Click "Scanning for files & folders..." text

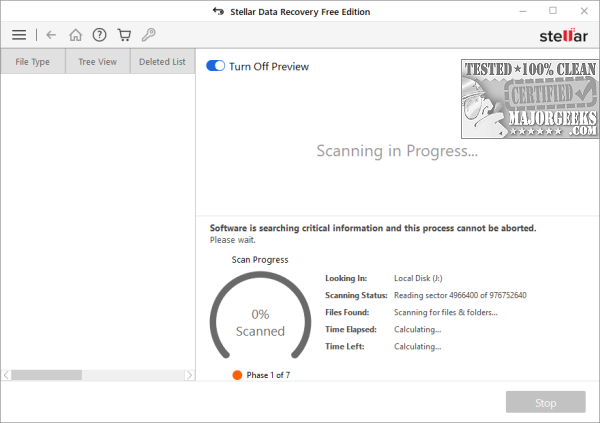tap(446, 312)
